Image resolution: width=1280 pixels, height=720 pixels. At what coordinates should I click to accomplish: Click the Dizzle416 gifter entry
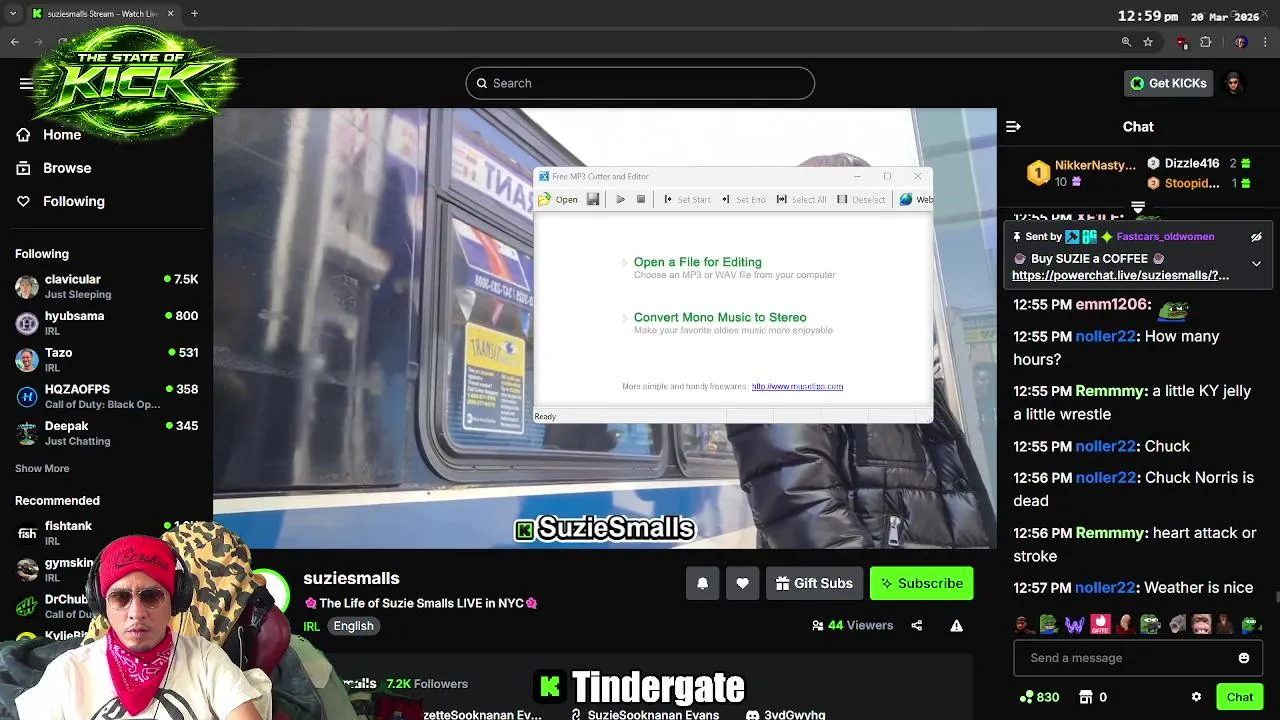point(1199,163)
